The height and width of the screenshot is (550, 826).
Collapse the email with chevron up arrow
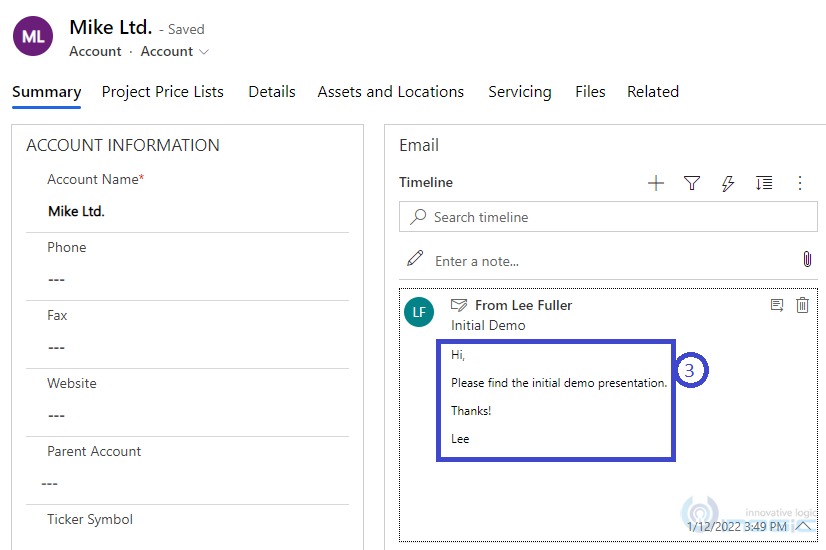803,525
